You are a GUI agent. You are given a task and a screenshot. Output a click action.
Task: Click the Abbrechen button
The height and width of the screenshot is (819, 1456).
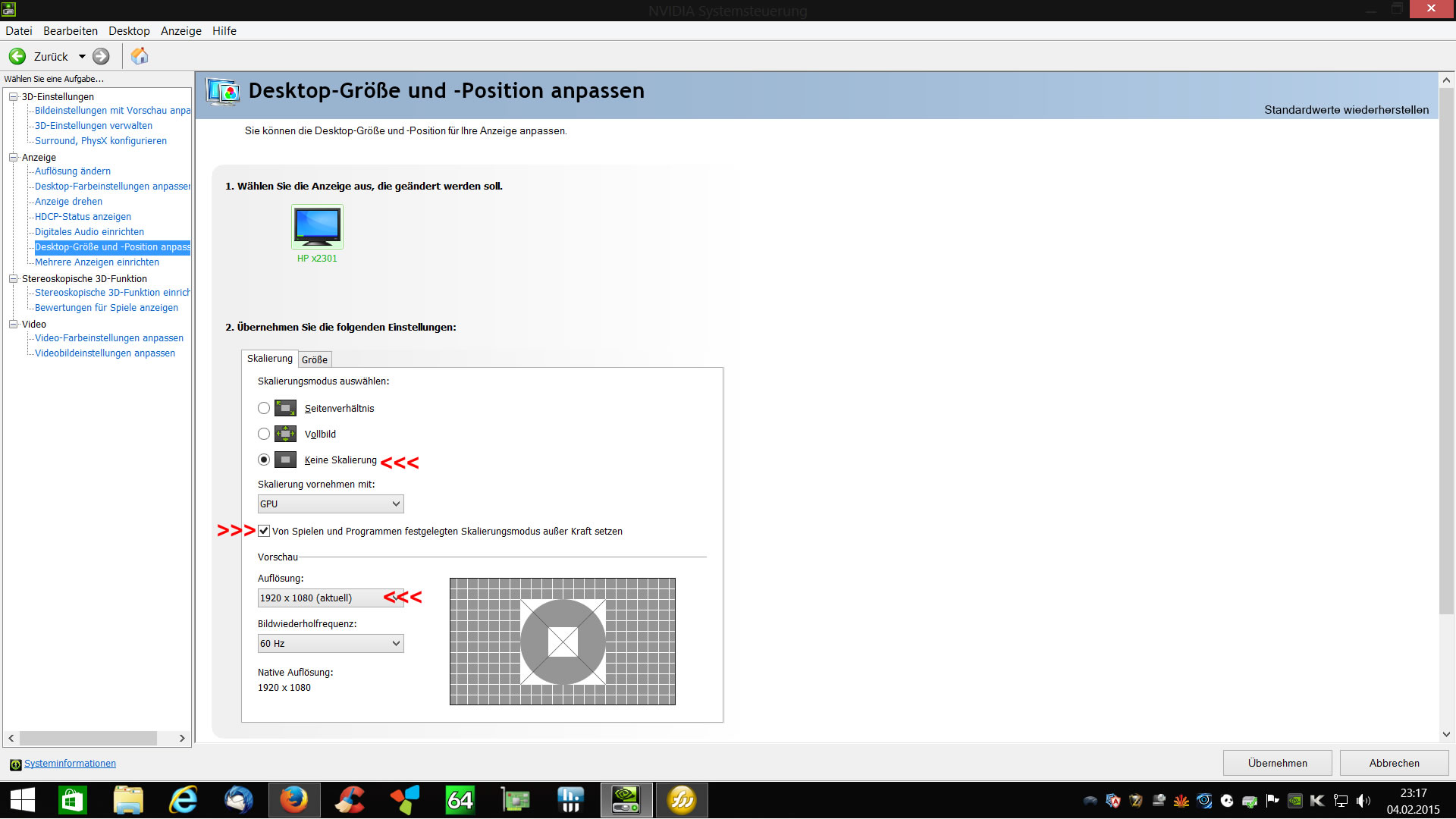(1394, 763)
